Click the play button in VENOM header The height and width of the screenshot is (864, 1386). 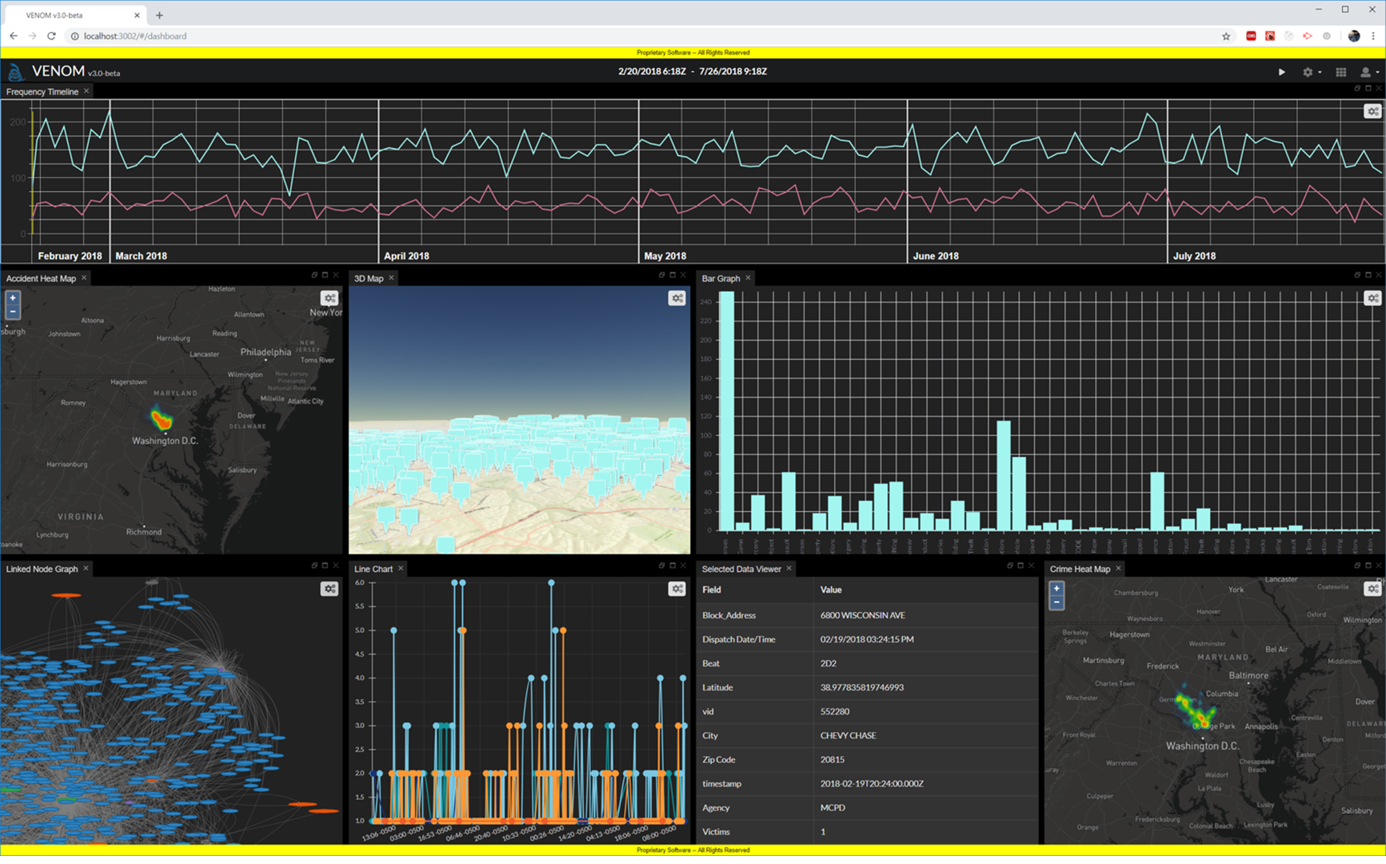(1282, 72)
